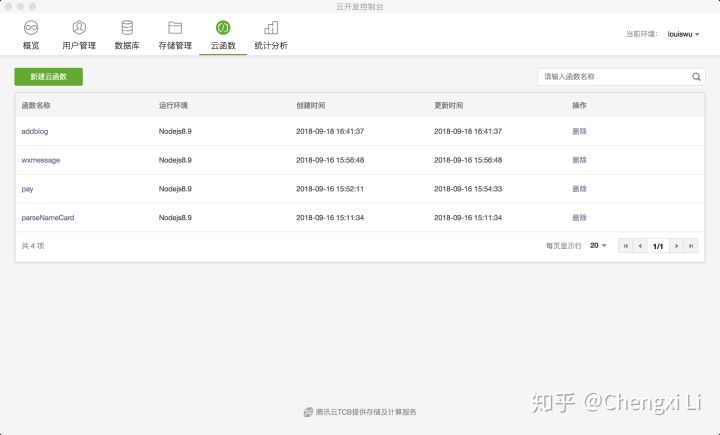Open the 用户管理 user management icon
This screenshot has width=720, height=435.
(79, 28)
